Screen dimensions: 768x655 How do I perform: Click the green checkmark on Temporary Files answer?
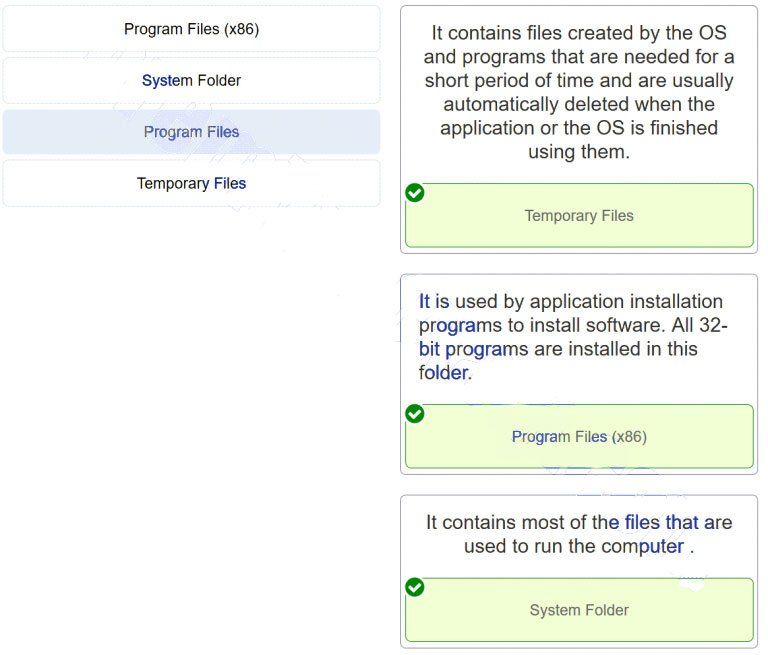pos(415,193)
